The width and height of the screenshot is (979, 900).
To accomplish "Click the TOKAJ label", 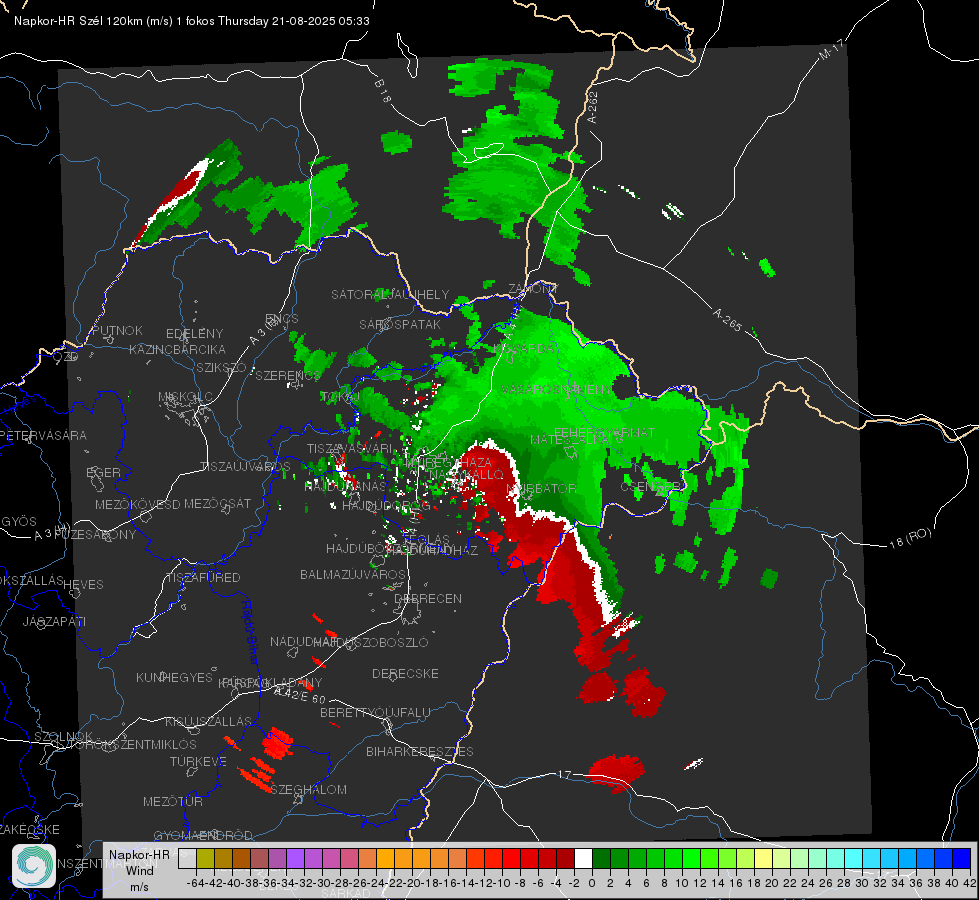I will (x=340, y=397).
